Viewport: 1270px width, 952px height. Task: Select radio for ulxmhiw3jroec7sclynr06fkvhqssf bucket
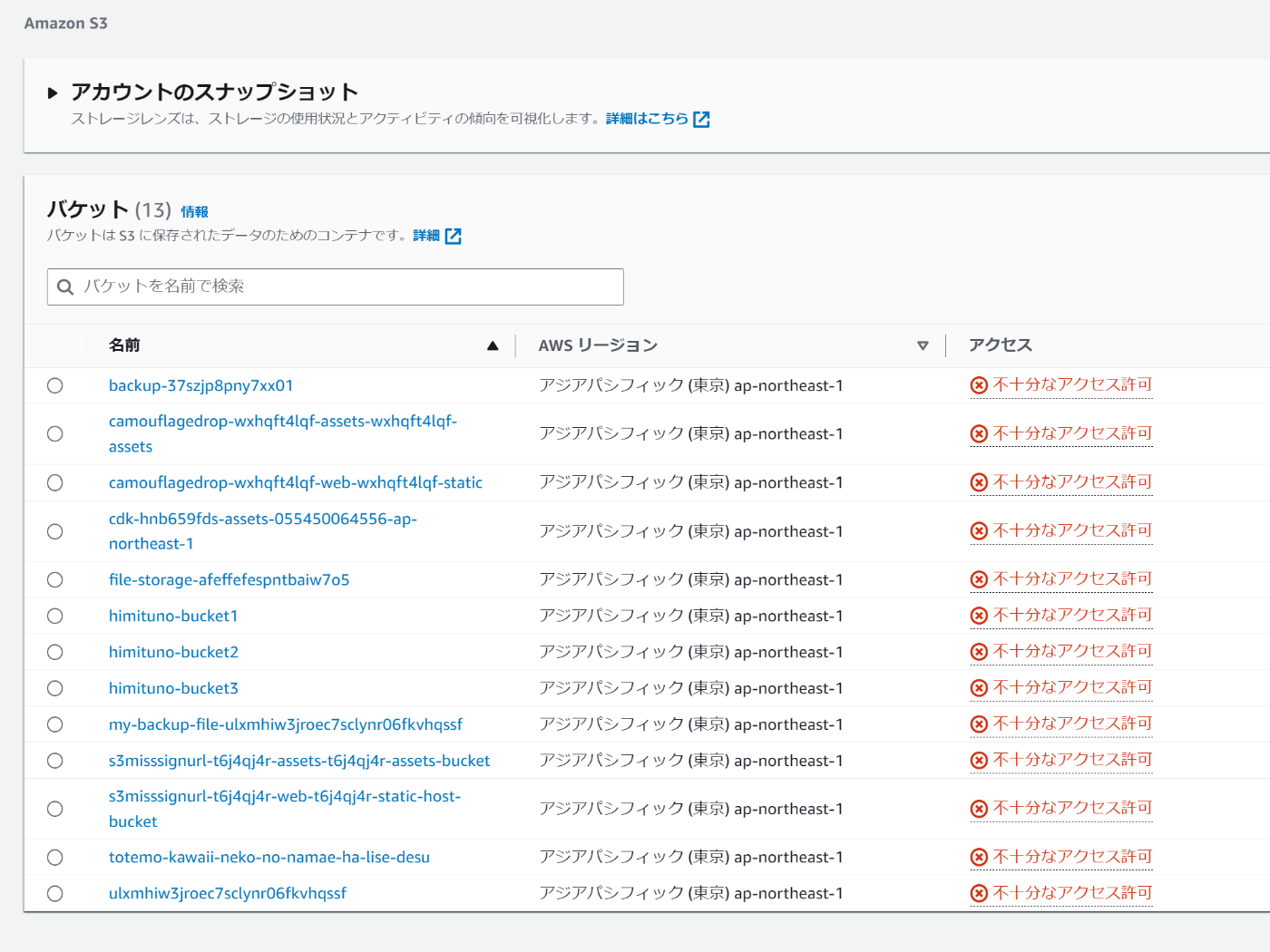[x=55, y=893]
